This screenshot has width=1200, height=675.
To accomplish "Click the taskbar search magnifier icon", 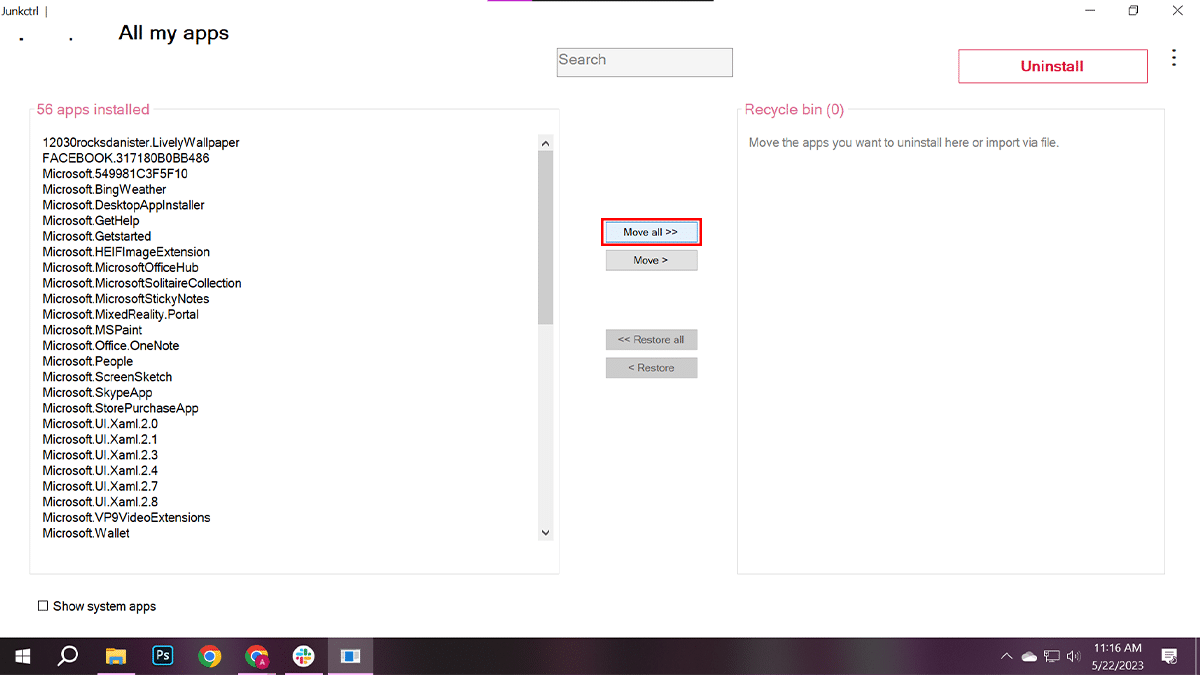I will (68, 656).
